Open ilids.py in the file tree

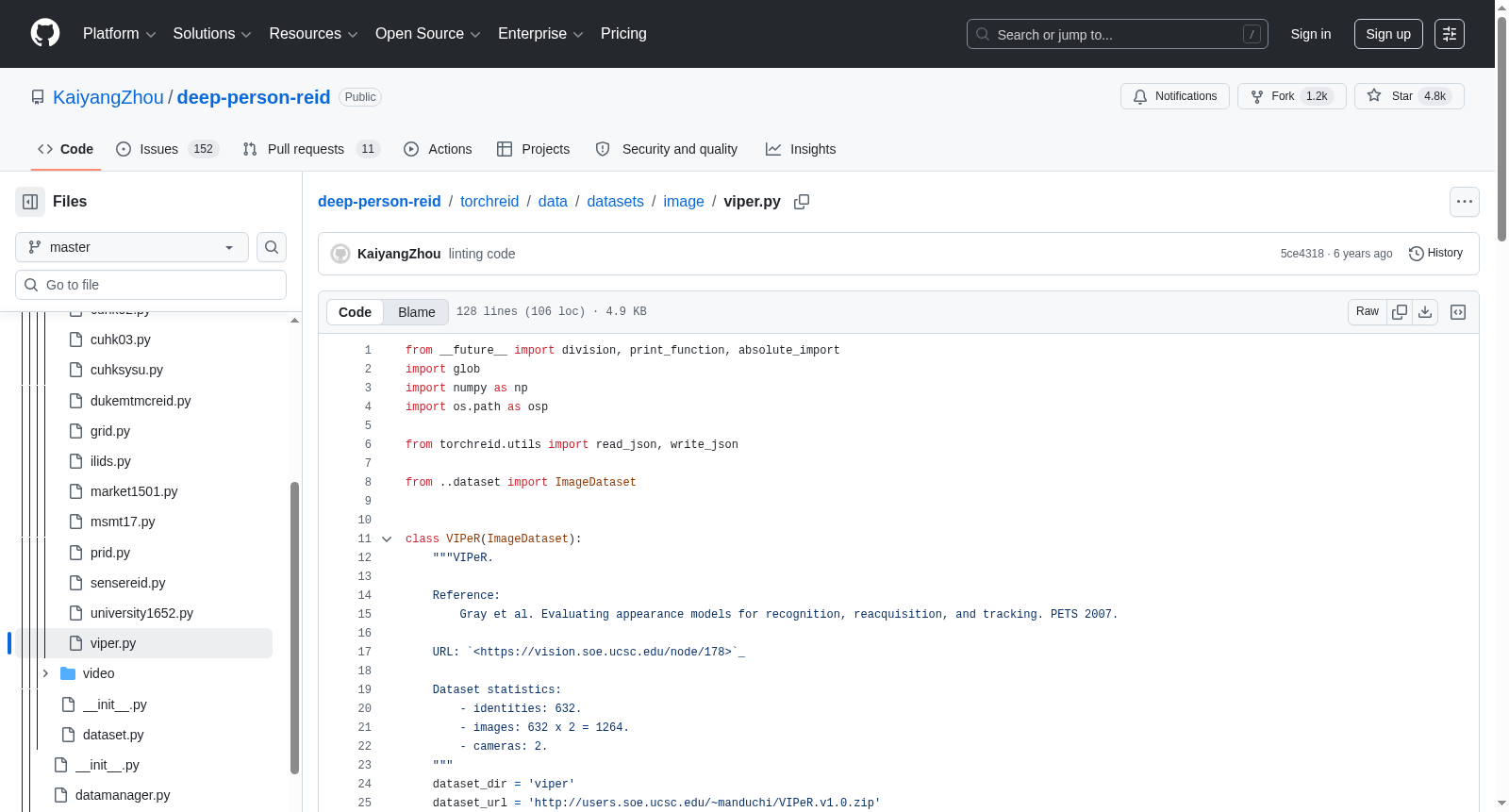[110, 461]
